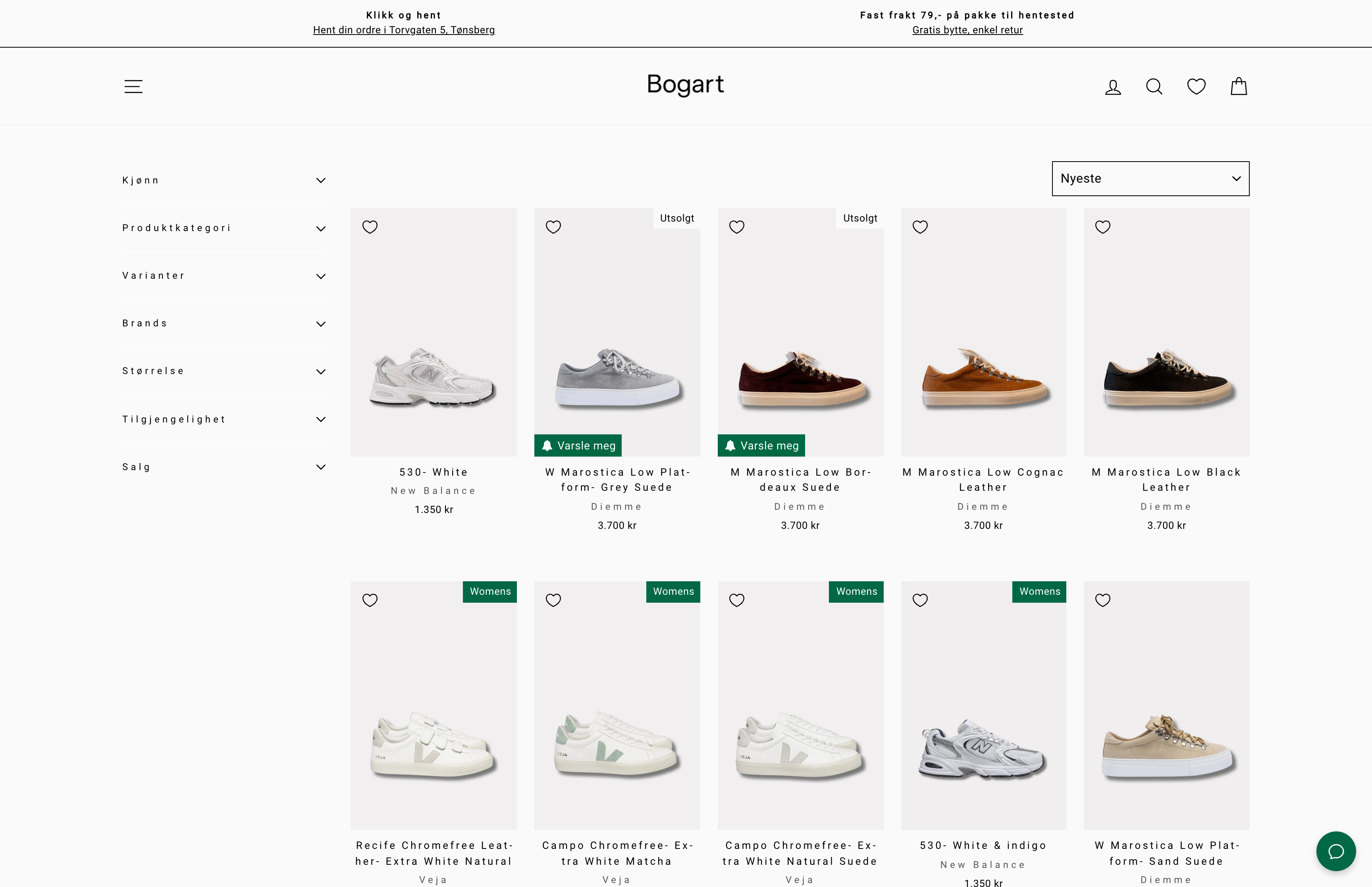The width and height of the screenshot is (1372, 887).
Task: Open the chat bubble widget
Action: (1336, 851)
